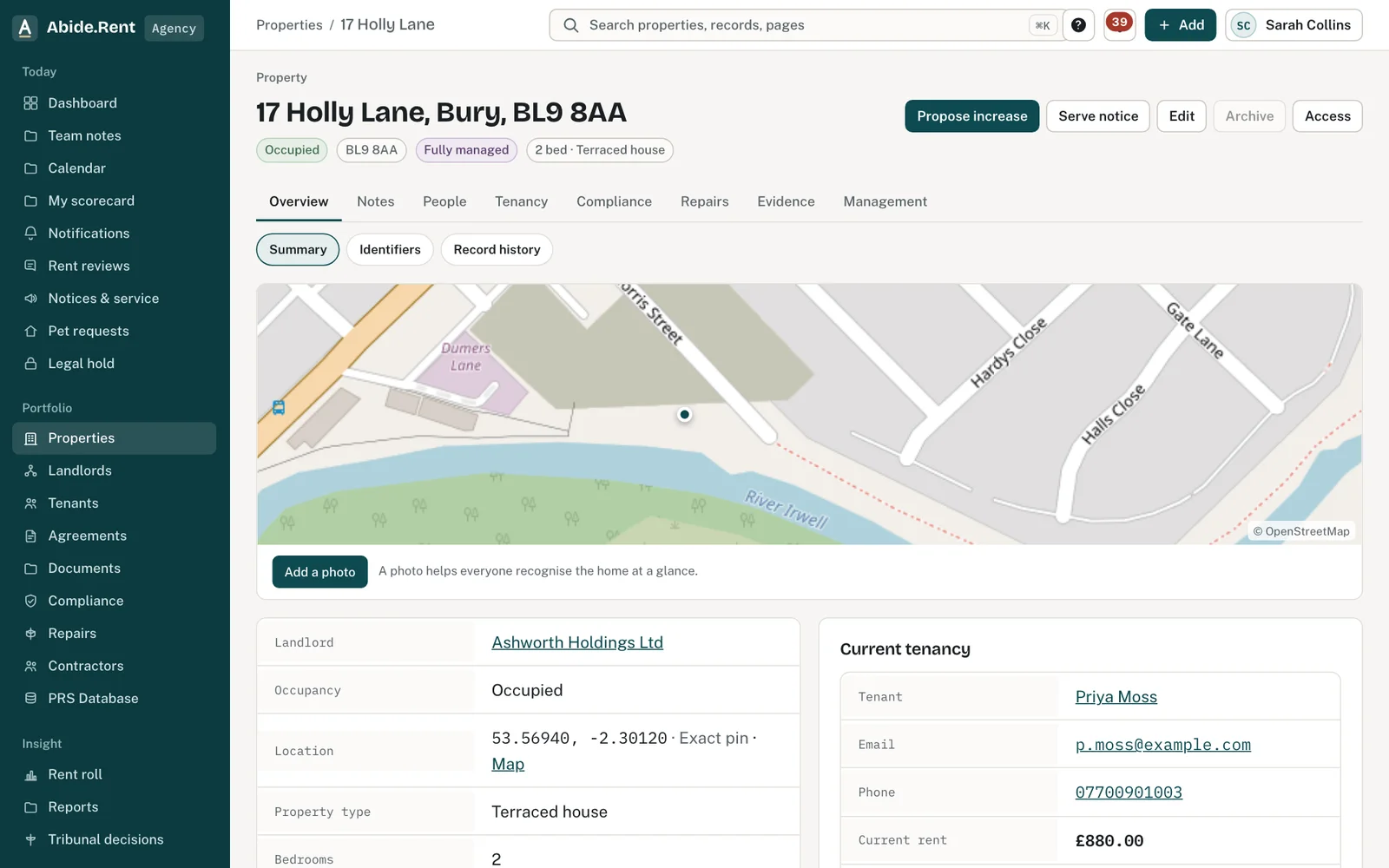This screenshot has height=868, width=1389.
Task: Click the Abide.Rent logo icon
Action: click(25, 28)
